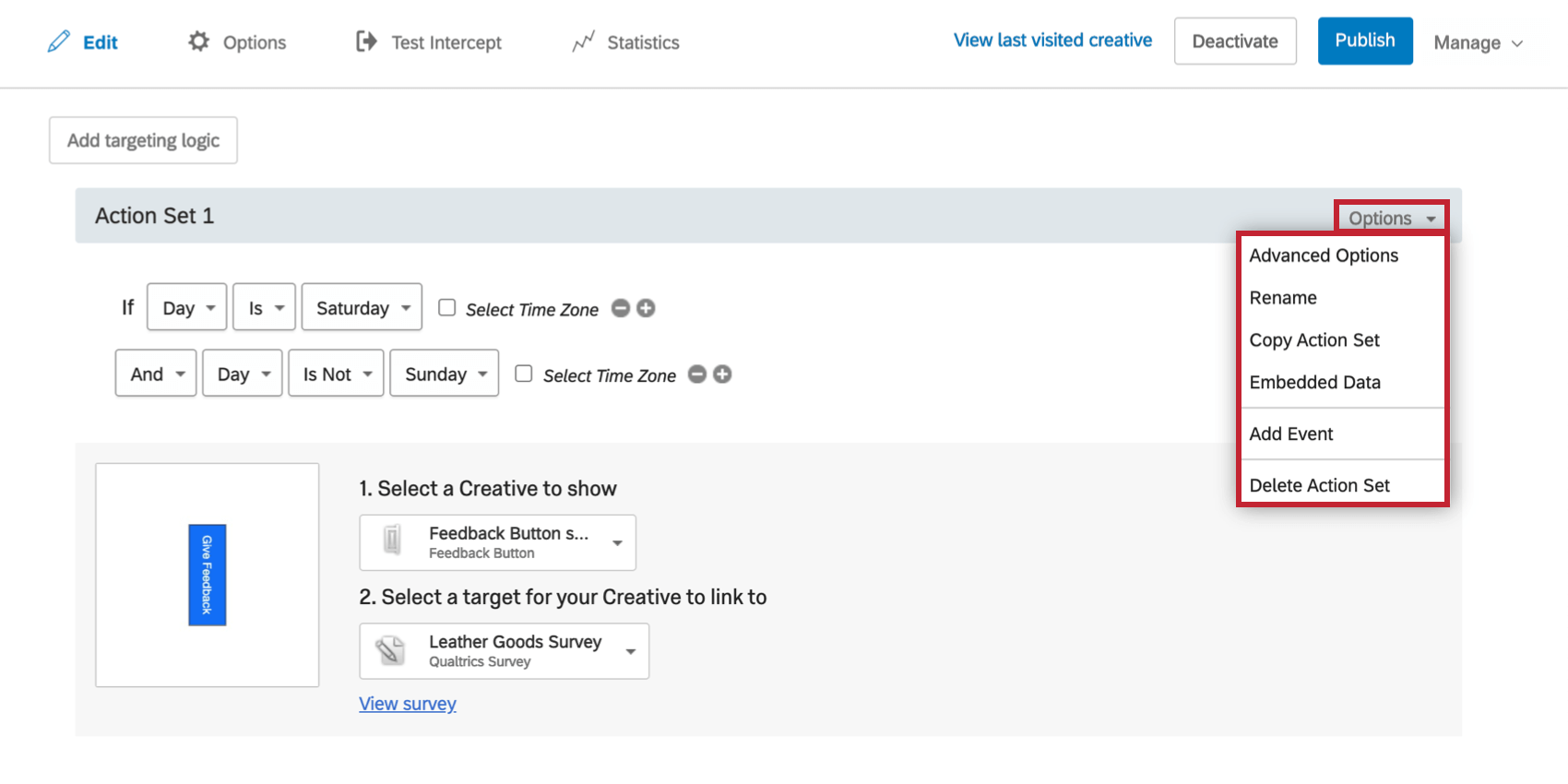The width and height of the screenshot is (1568, 784).
Task: Open the View survey link
Action: [x=407, y=704]
